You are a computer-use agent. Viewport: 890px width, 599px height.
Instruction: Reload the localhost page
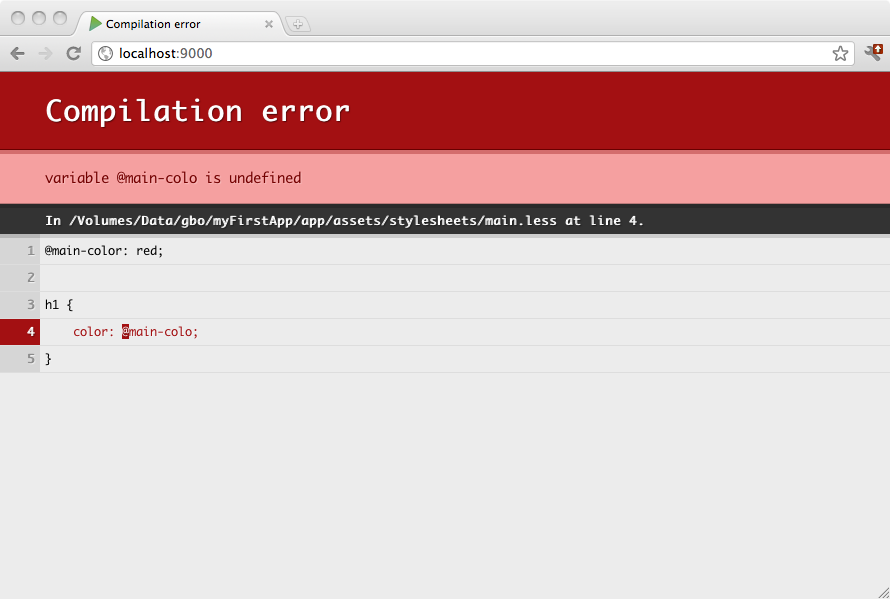point(73,54)
